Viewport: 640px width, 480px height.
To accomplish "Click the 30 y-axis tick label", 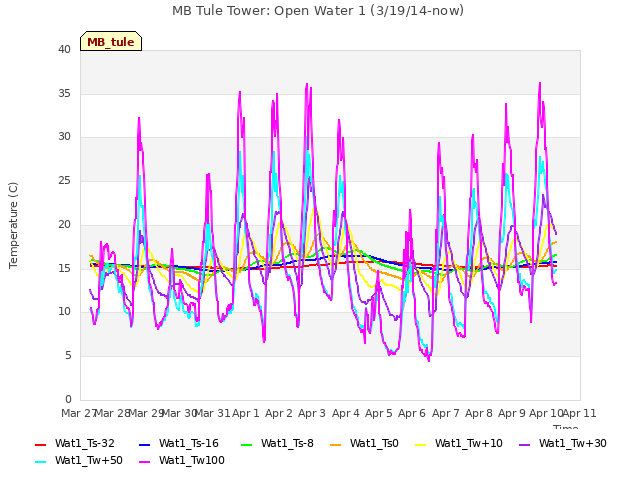I will pyautogui.click(x=64, y=137).
